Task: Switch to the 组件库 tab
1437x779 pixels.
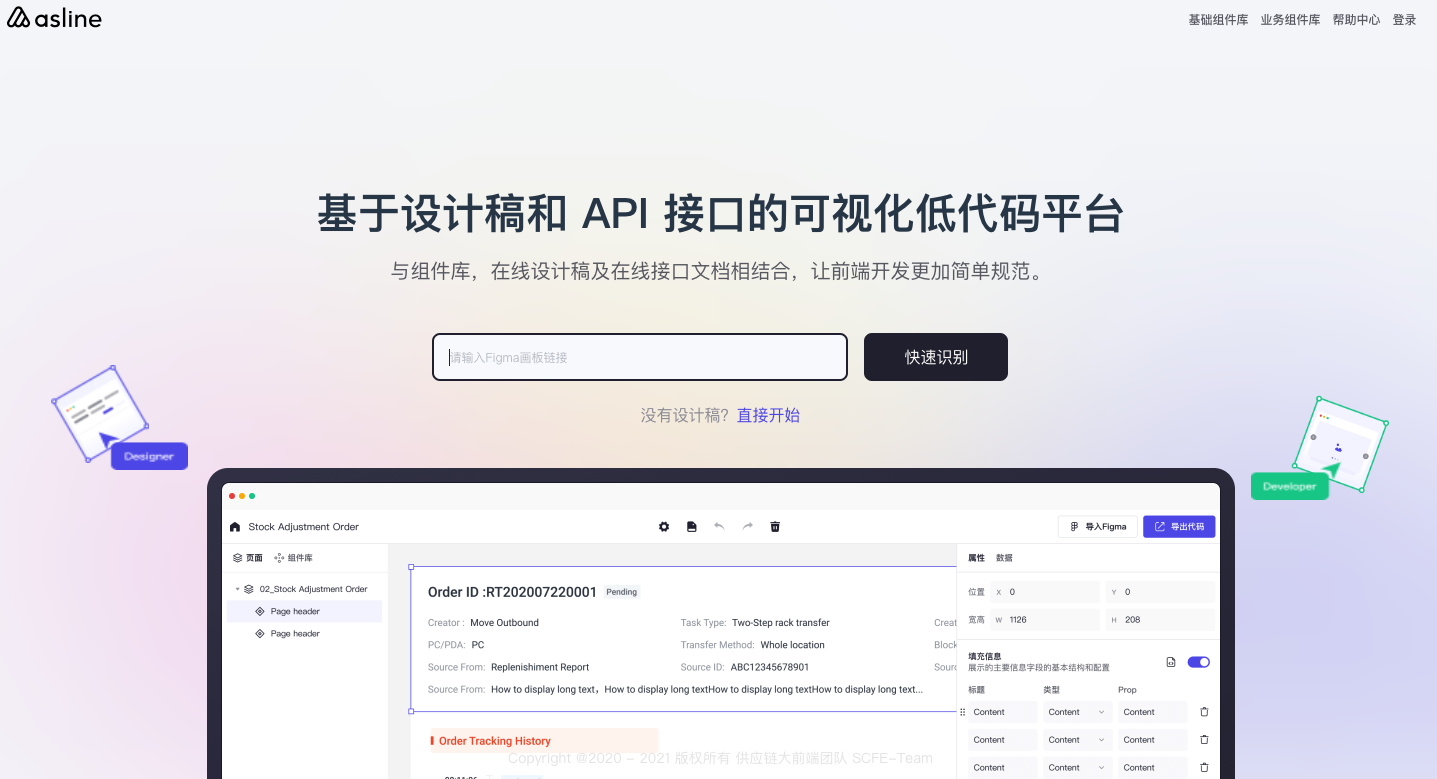Action: [293, 558]
